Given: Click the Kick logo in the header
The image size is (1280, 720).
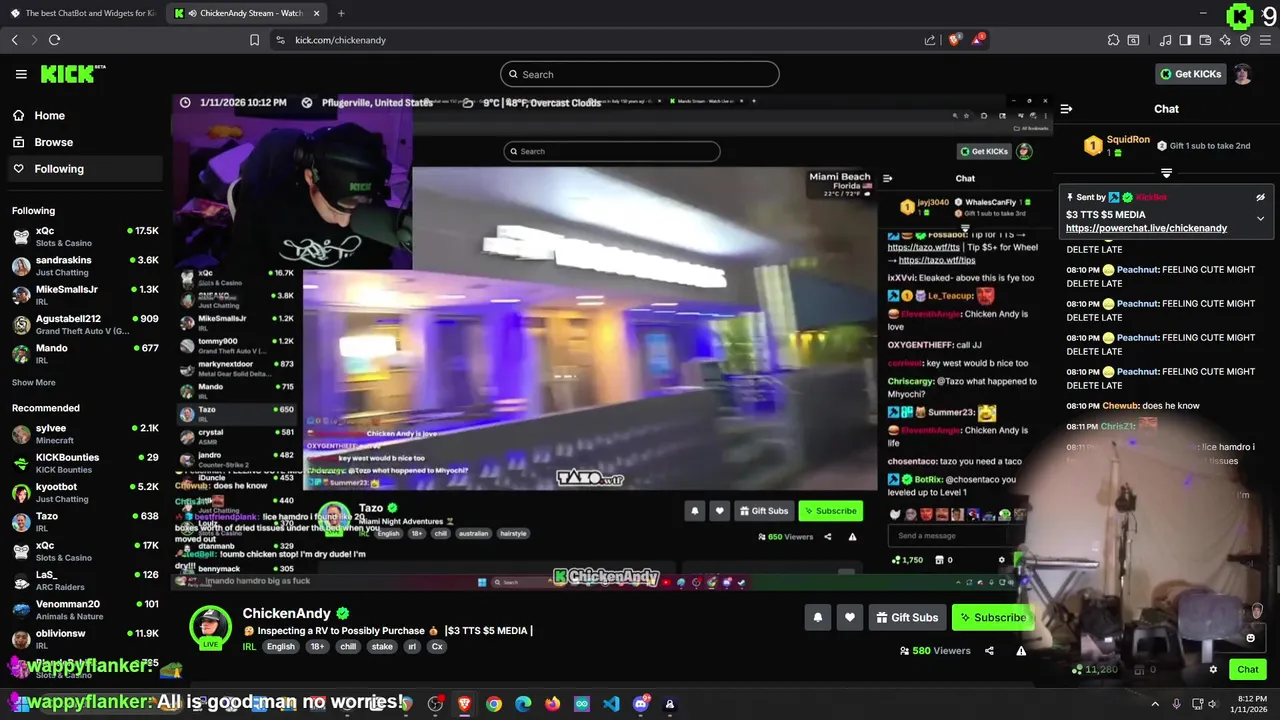Looking at the screenshot, I should pyautogui.click(x=72, y=74).
